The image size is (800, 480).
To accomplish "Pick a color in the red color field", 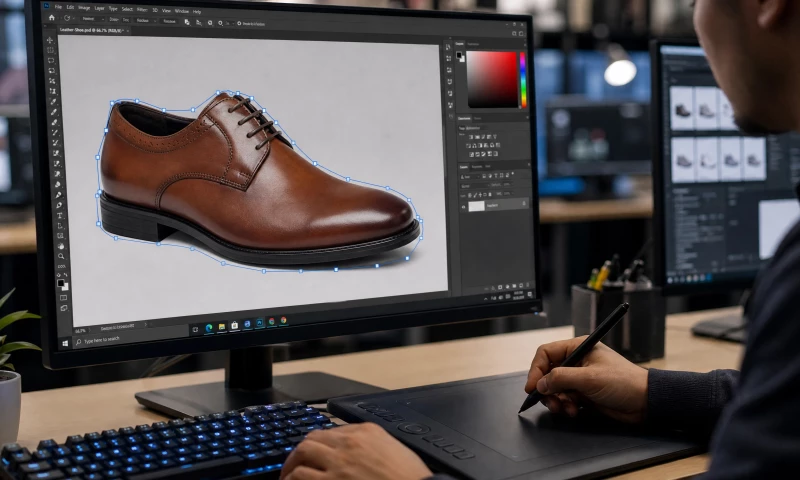I will pyautogui.click(x=493, y=80).
